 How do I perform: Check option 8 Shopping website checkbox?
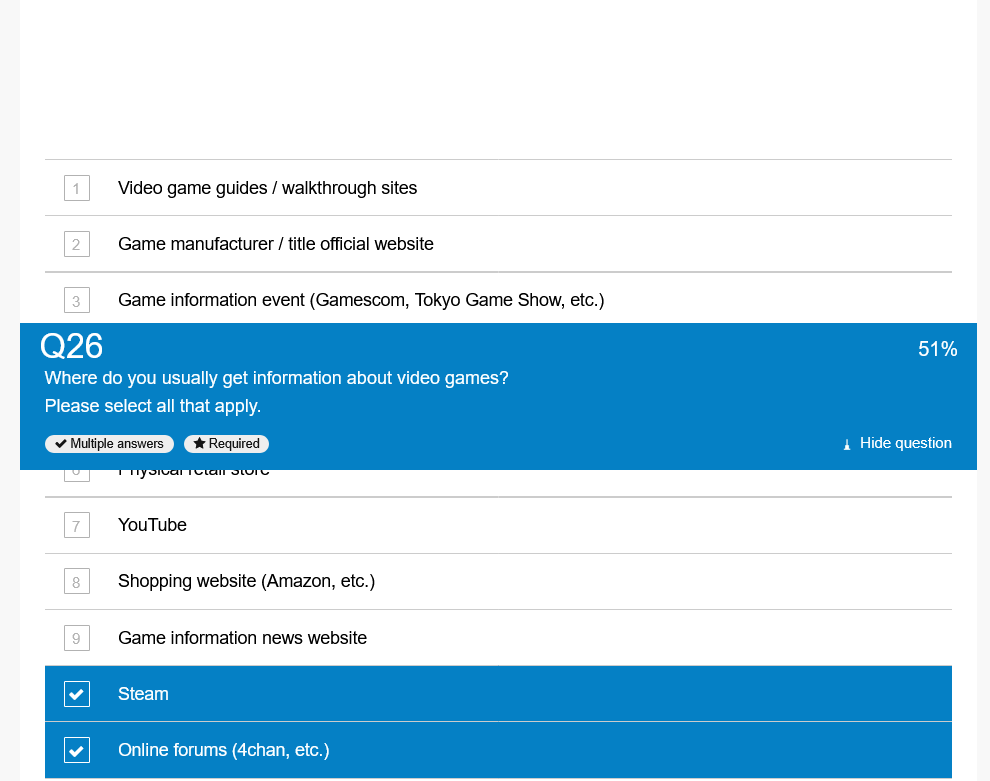(x=76, y=581)
